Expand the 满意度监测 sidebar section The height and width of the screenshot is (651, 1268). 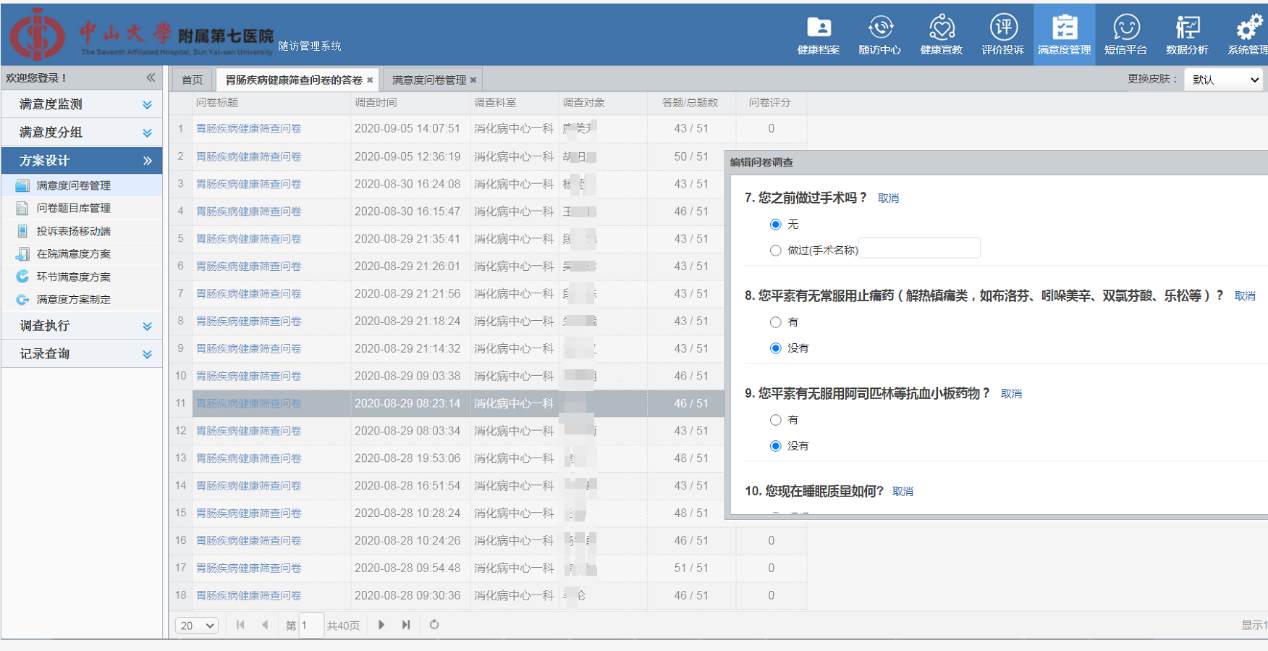[81, 104]
